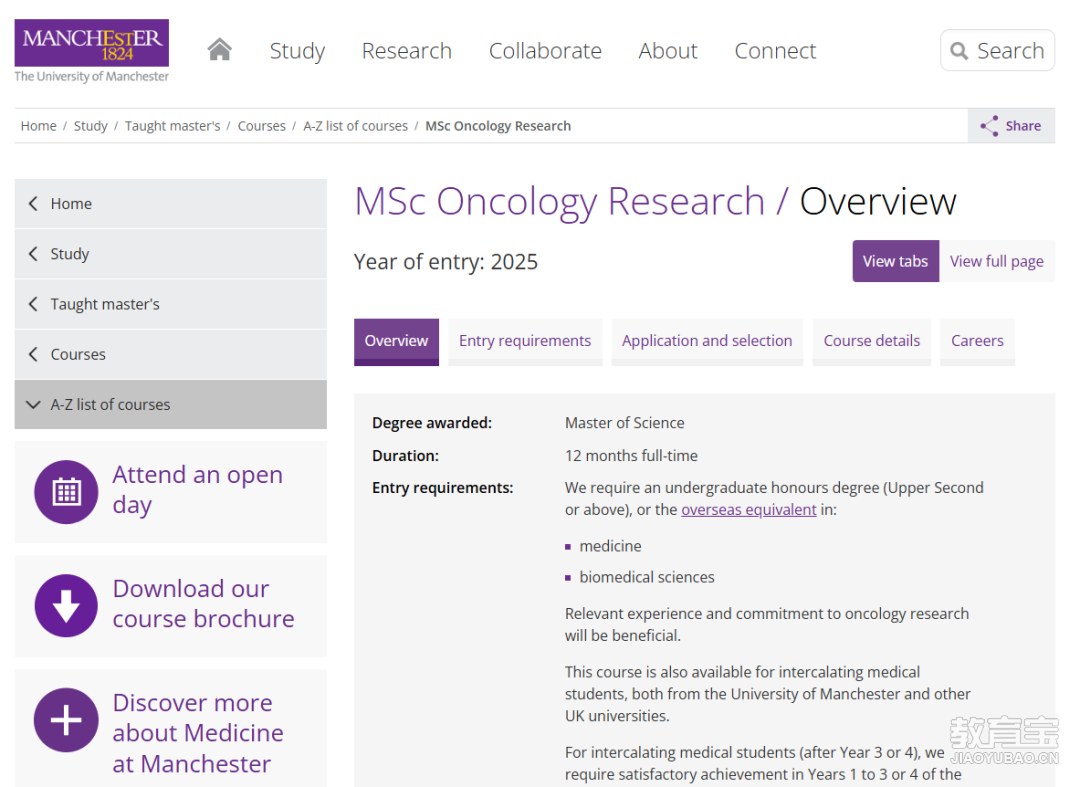Open the overseas equivalent link

749,510
